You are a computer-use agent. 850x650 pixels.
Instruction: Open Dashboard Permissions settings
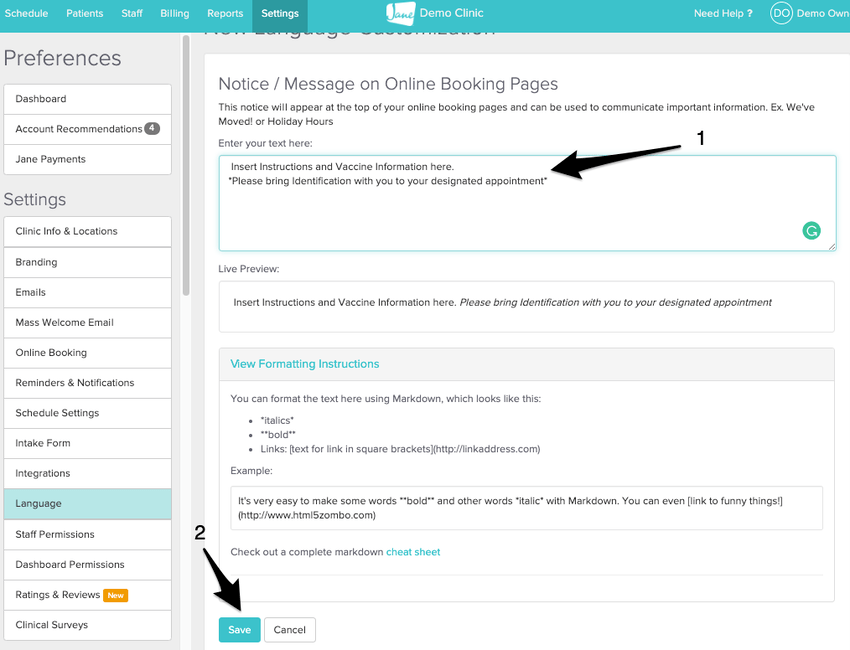click(x=87, y=565)
